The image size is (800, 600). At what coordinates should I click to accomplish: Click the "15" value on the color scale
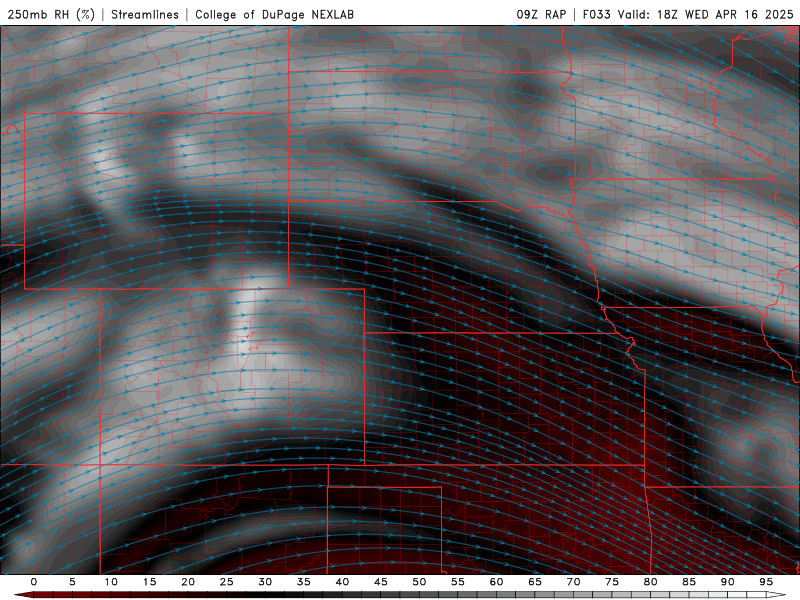pyautogui.click(x=149, y=582)
